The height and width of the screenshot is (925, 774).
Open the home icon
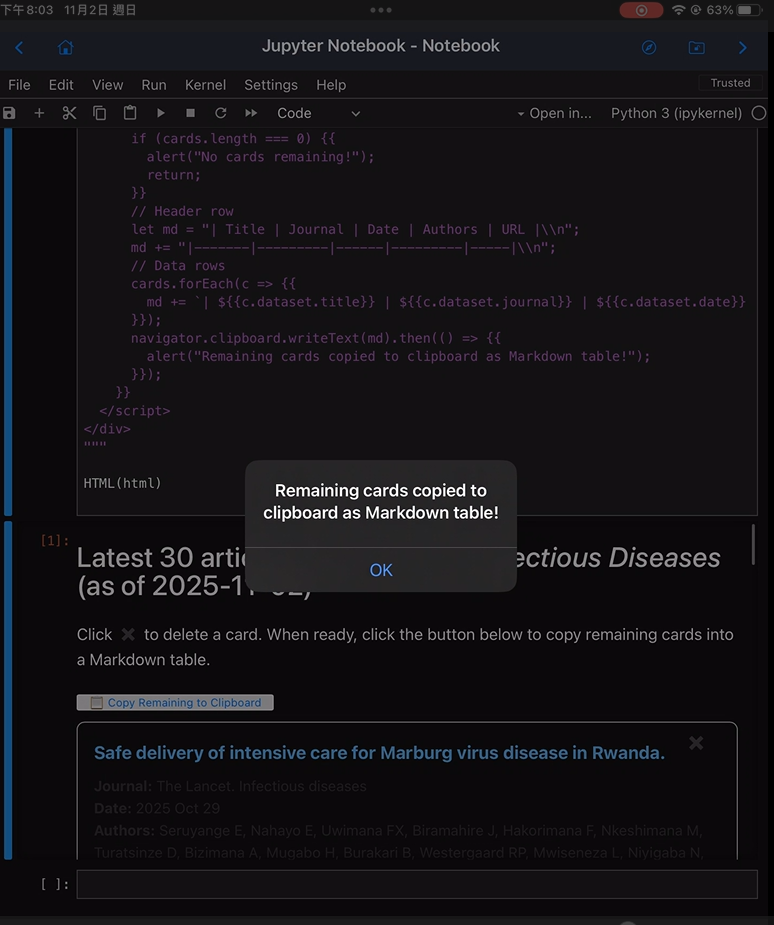tap(65, 47)
